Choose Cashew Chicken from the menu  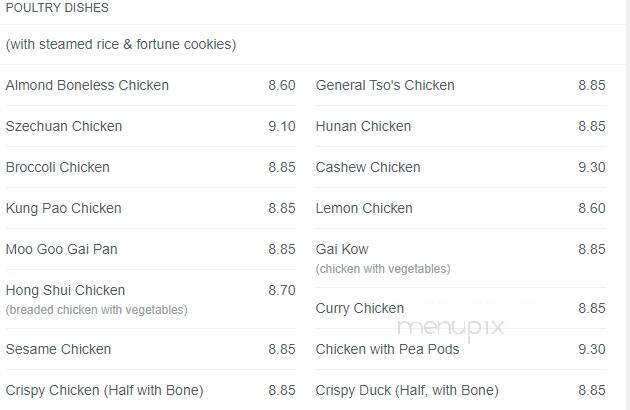(x=368, y=167)
